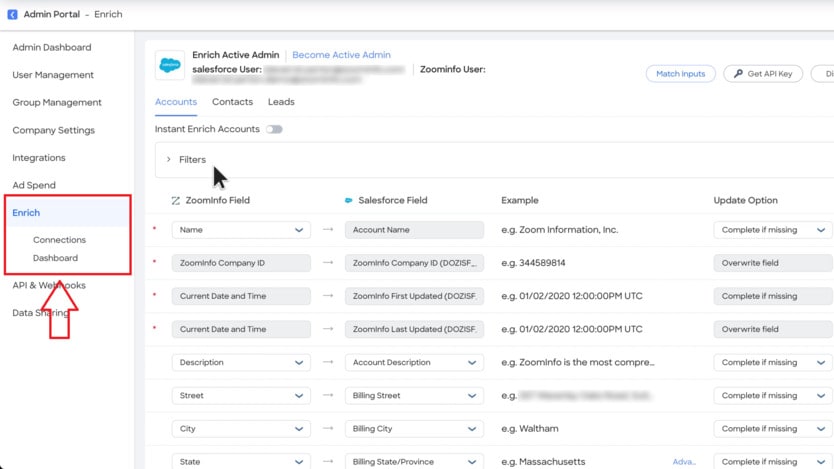Screen dimensions: 834x469
Task: Click 'e.g. 344589814' example text
Action: [533, 263]
